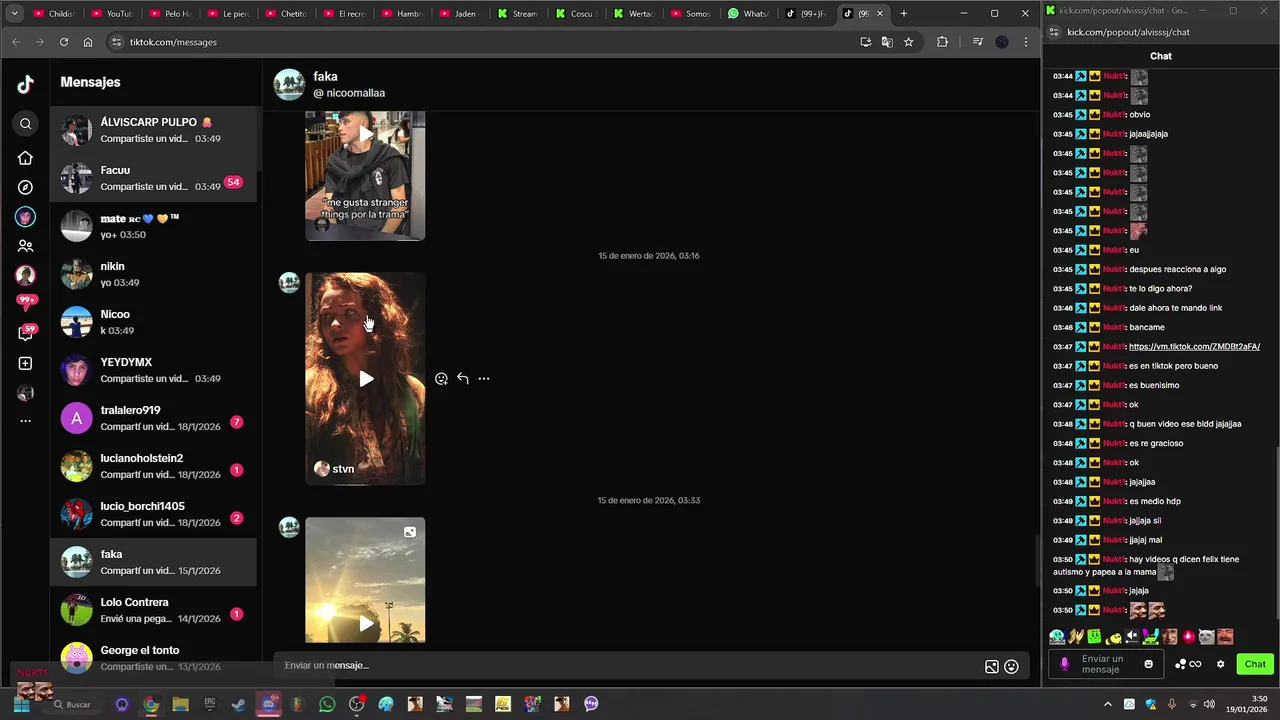The height and width of the screenshot is (720, 1280).
Task: Open TikTok search from sidebar magnifier
Action: pos(26,124)
